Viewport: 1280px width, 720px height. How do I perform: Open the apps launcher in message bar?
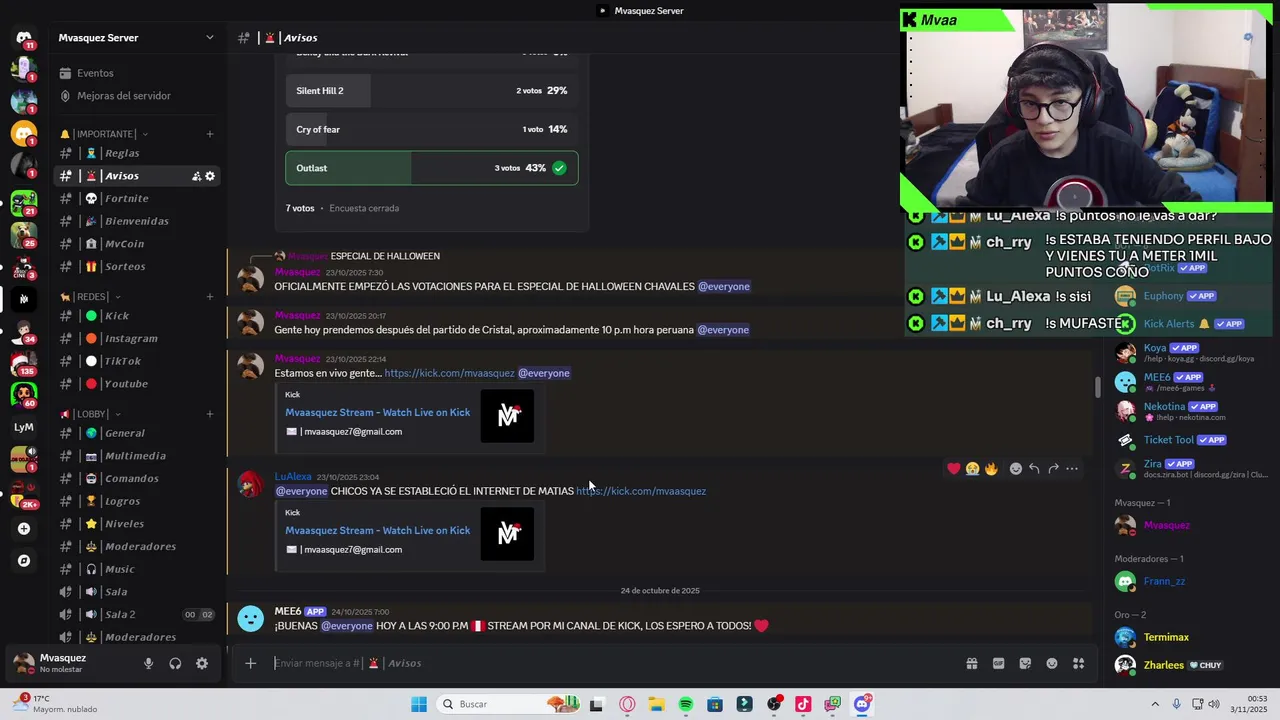(x=1079, y=663)
